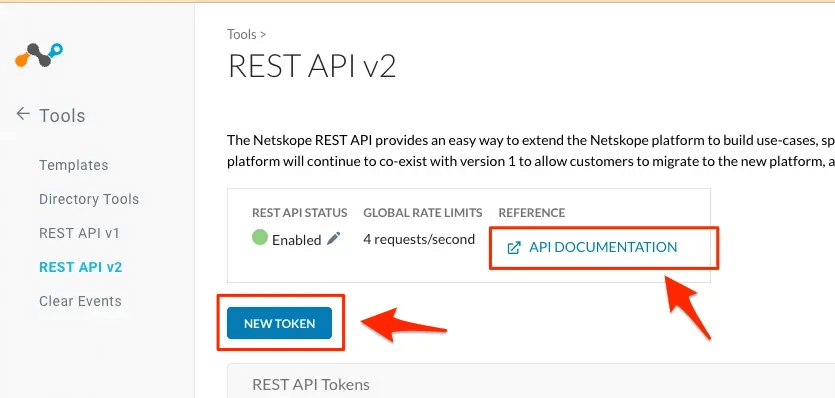Click the green Enabled status dot
This screenshot has width=835, height=398.
pyautogui.click(x=259, y=237)
